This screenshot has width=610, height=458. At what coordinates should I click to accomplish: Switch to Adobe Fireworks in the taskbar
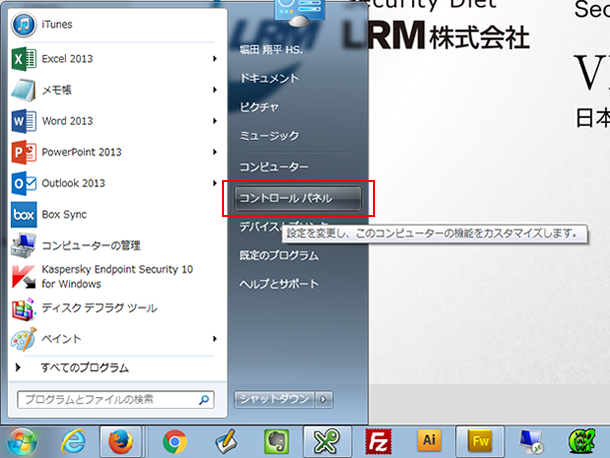(480, 441)
